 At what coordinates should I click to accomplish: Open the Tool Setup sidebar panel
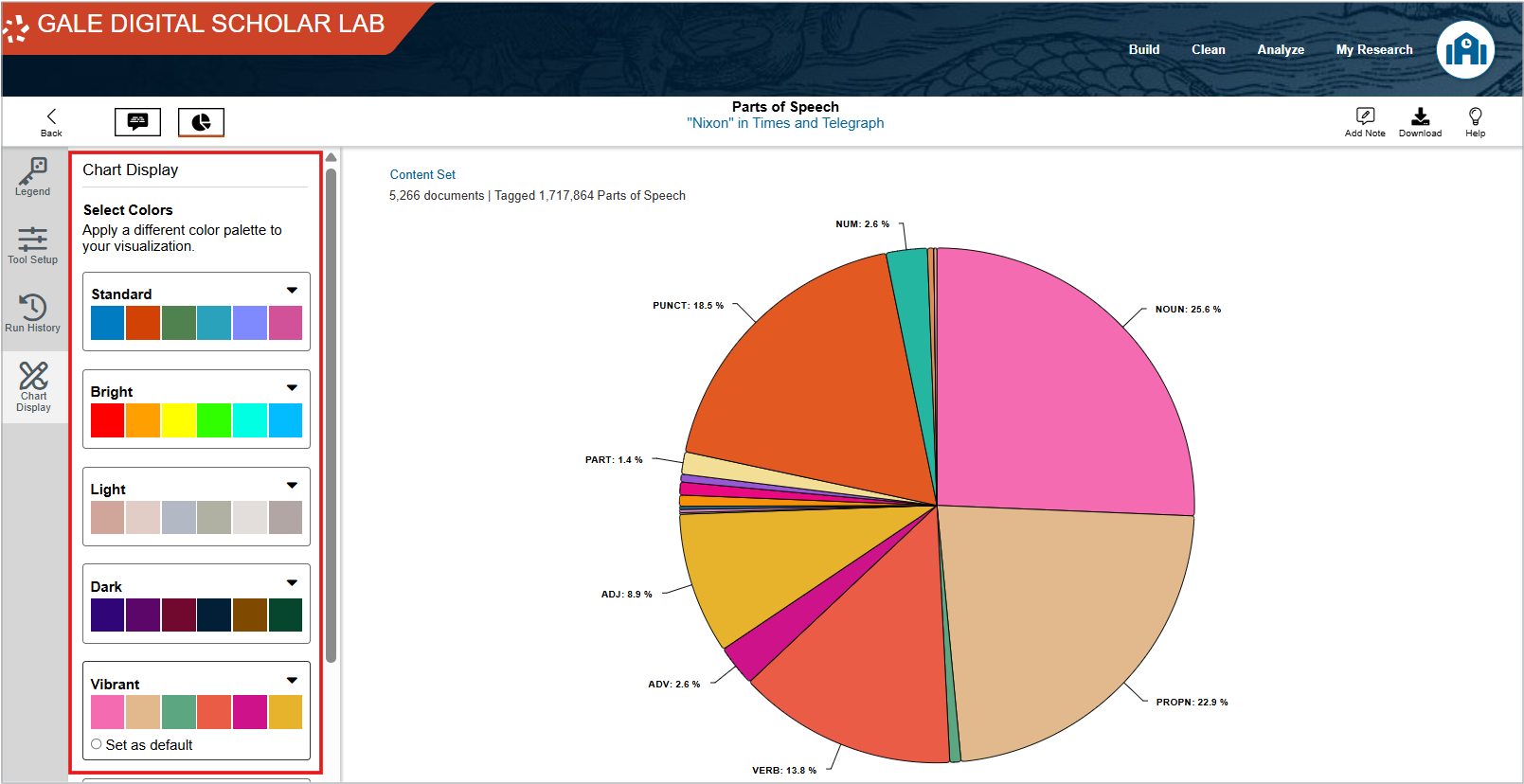pos(33,245)
